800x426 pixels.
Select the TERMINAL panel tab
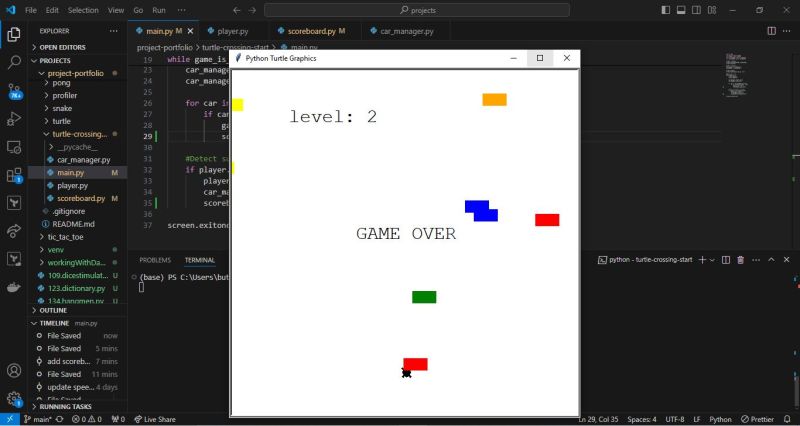199,260
